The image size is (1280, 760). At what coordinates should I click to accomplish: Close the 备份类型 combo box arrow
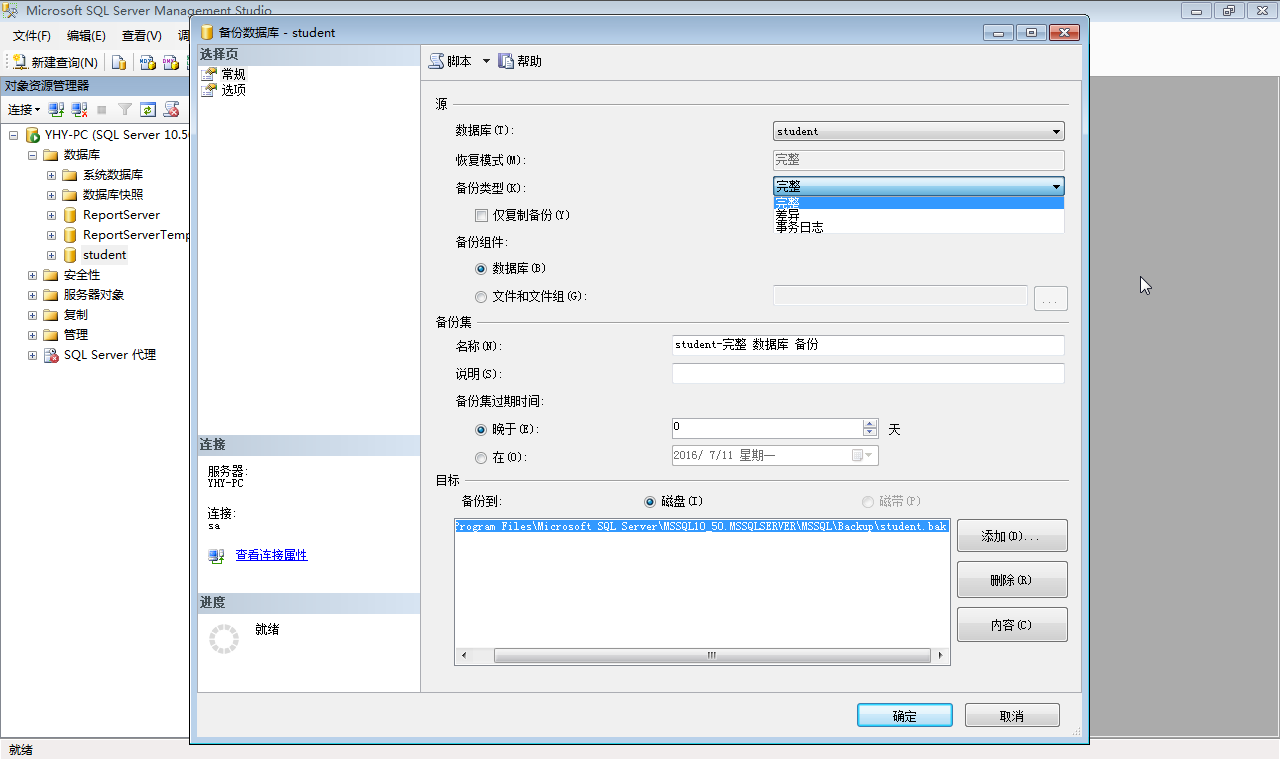[x=1056, y=186]
